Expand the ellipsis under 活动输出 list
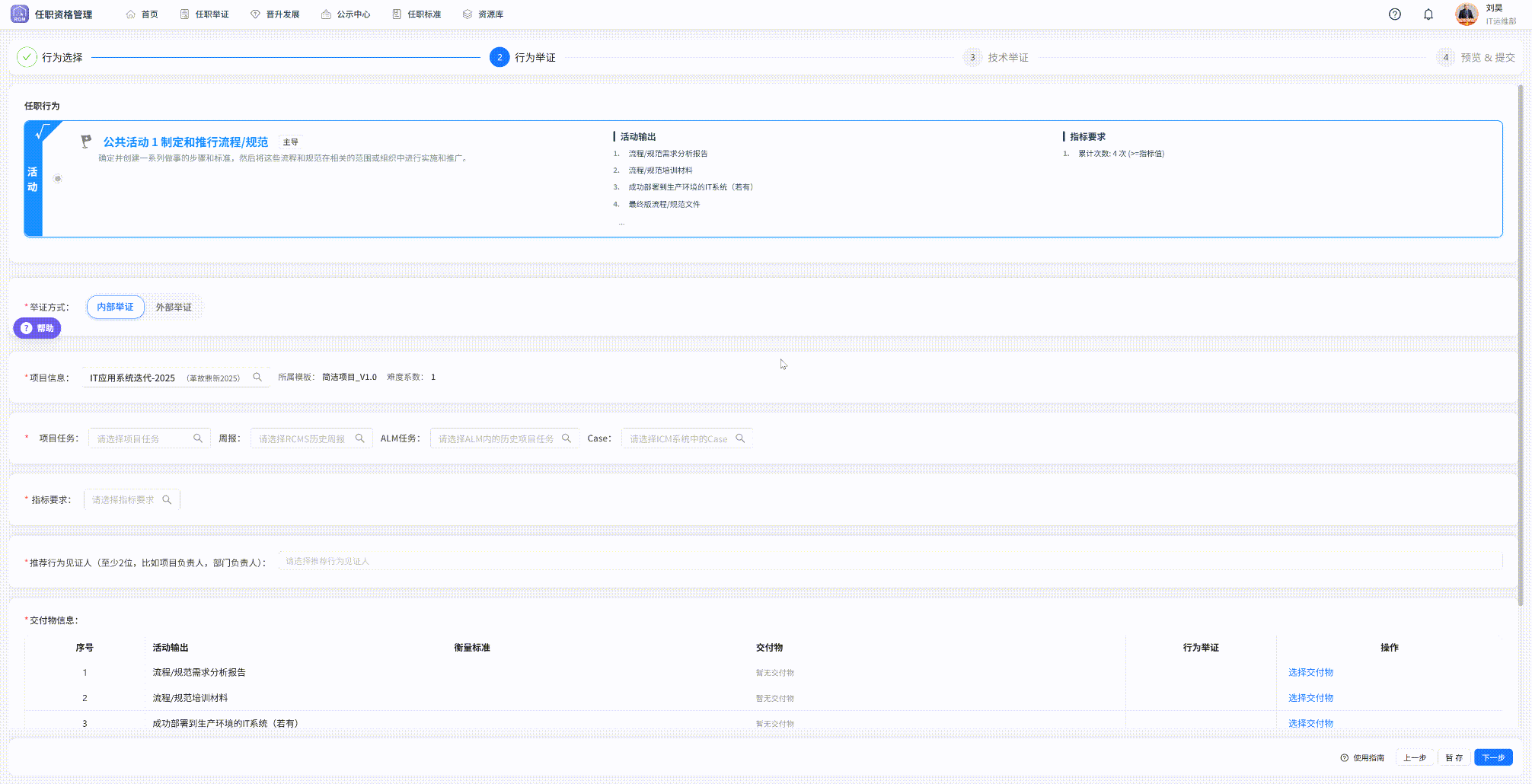The width and height of the screenshot is (1532, 784). (x=621, y=222)
